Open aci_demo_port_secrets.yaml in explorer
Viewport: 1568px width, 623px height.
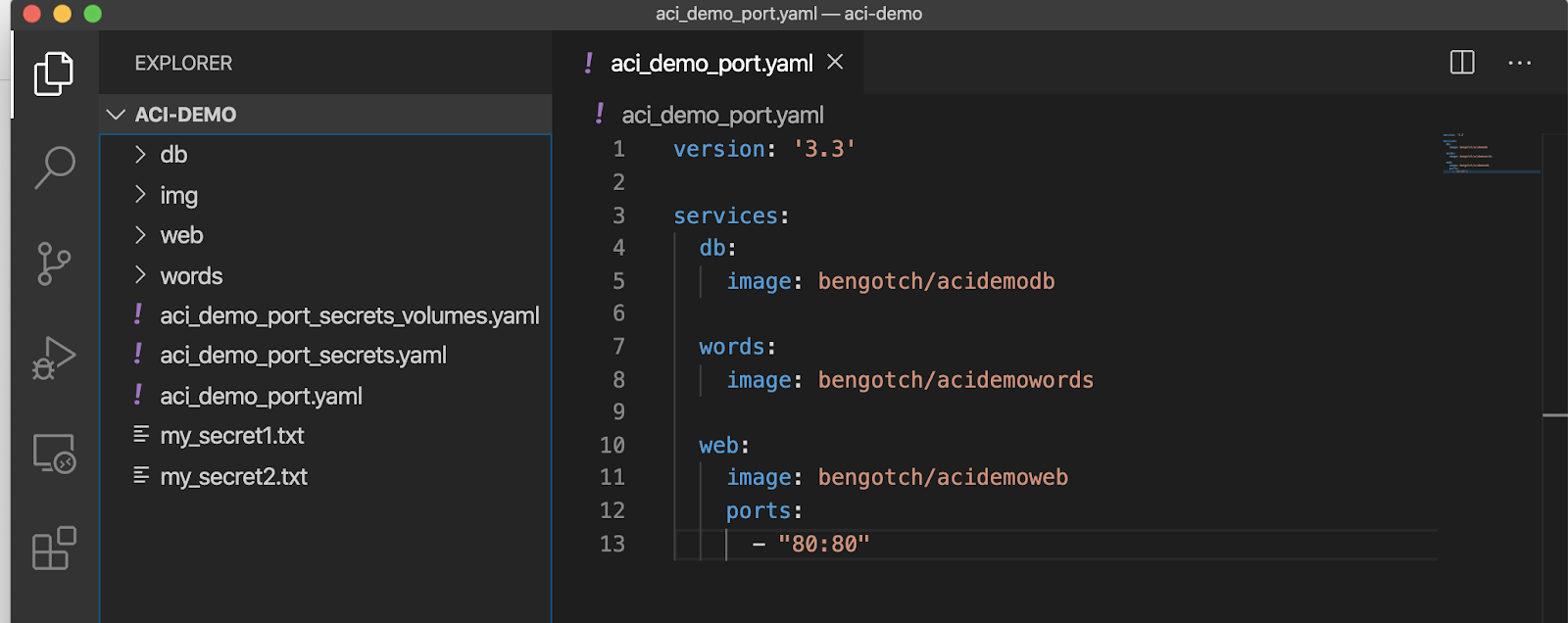click(303, 356)
